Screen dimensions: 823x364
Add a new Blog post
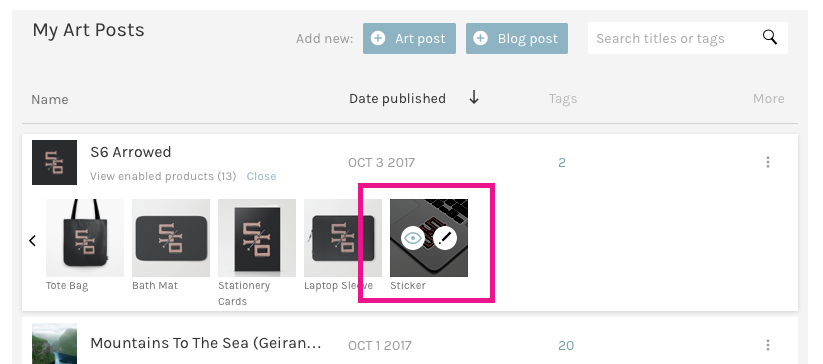coord(516,38)
